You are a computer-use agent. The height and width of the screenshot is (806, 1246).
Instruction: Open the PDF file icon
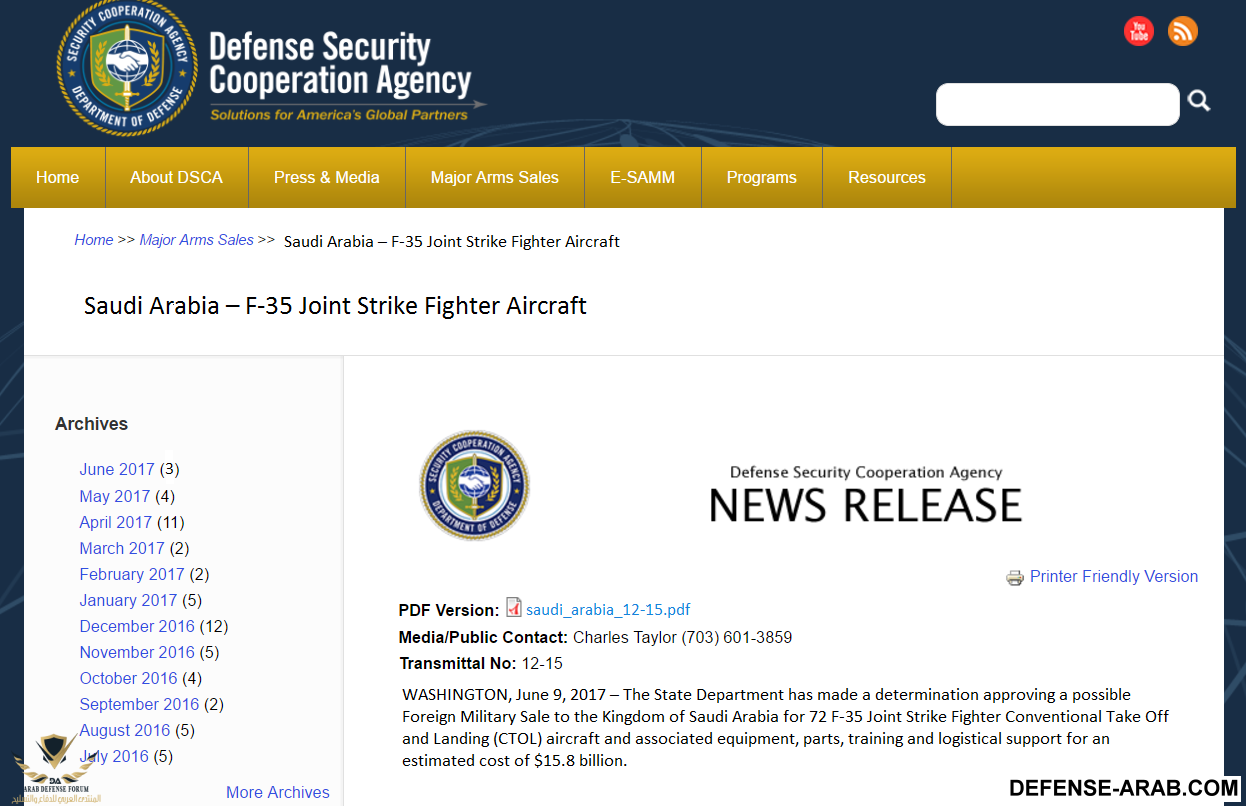(x=514, y=607)
